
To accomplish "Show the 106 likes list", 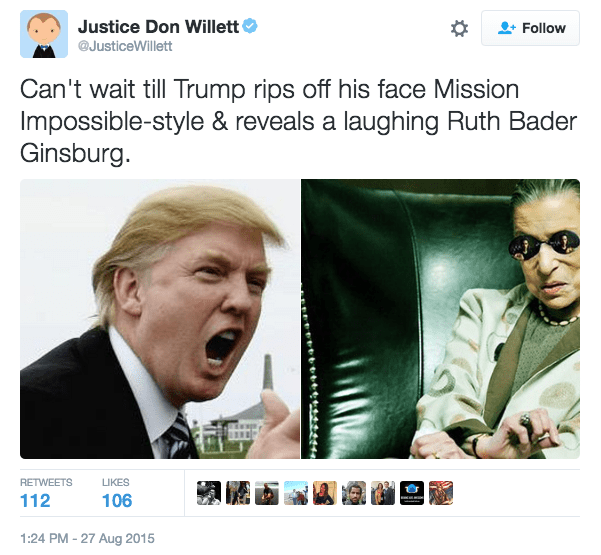I will [117, 493].
